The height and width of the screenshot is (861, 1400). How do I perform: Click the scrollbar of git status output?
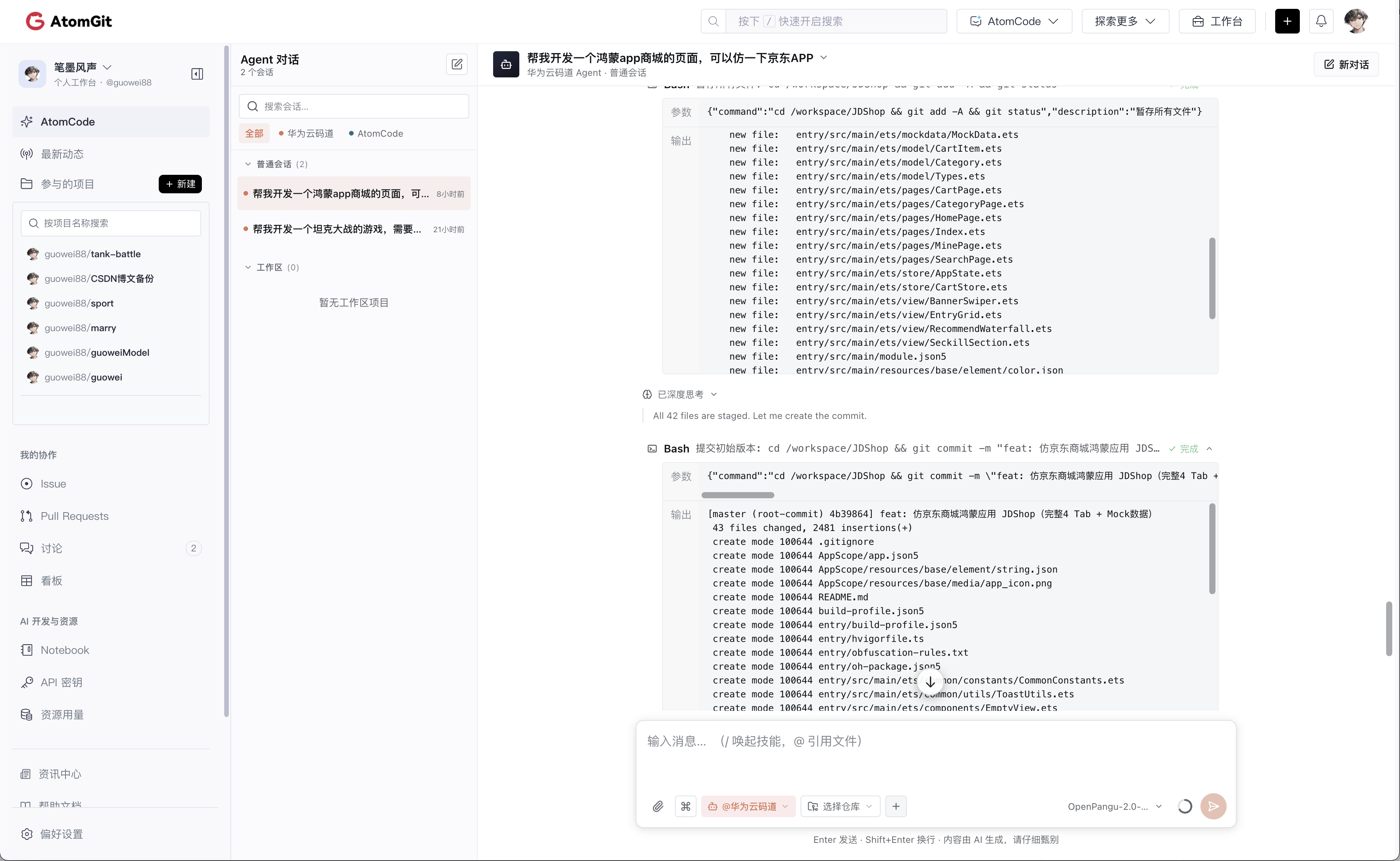1212,278
